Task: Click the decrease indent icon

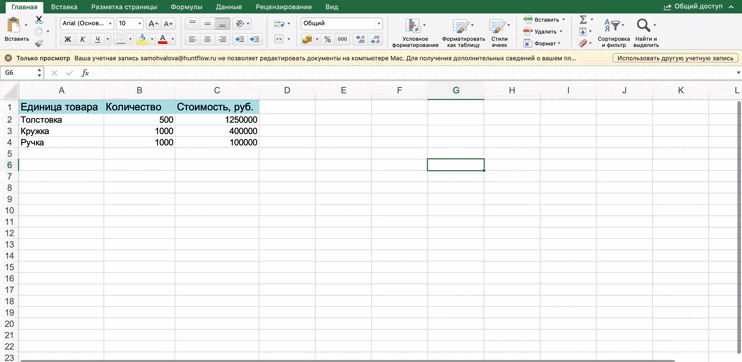Action: click(x=240, y=39)
